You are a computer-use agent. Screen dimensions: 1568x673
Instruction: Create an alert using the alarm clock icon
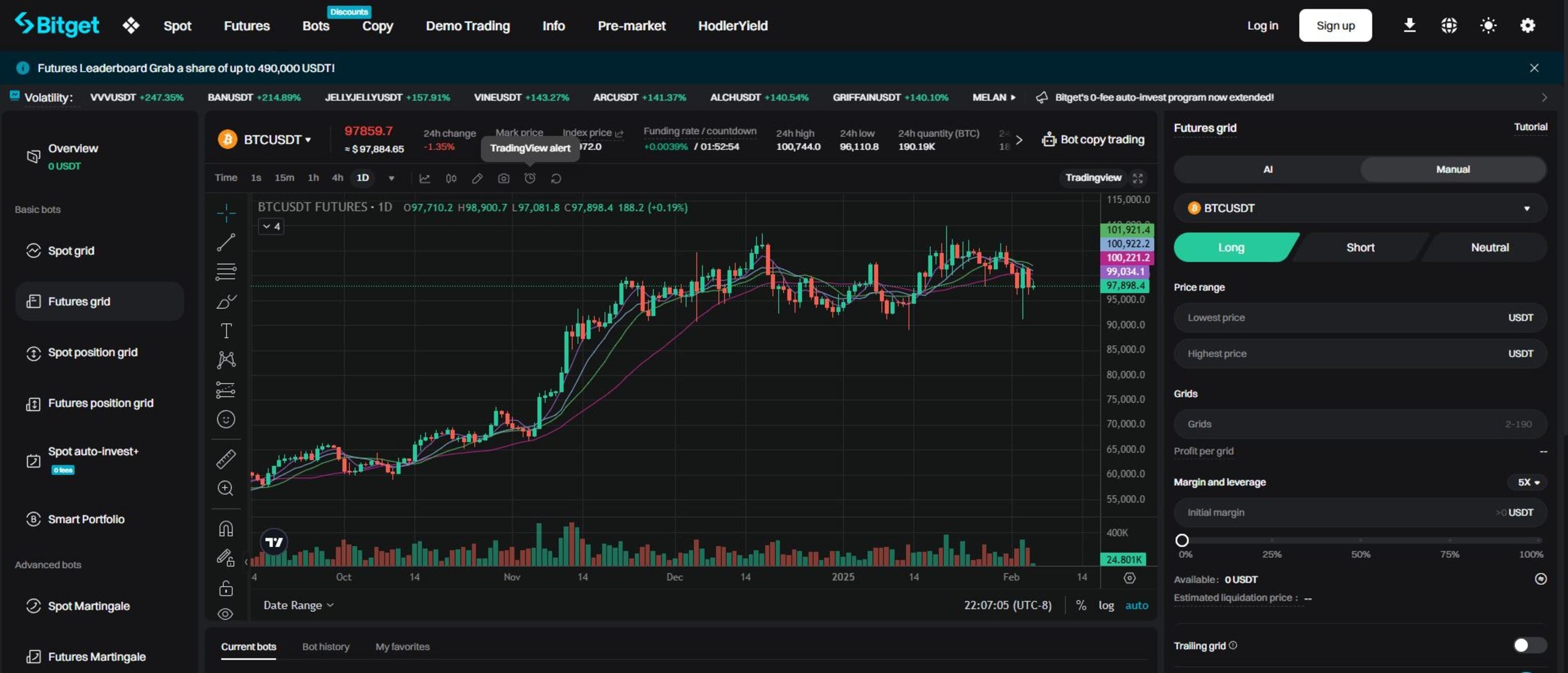529,178
